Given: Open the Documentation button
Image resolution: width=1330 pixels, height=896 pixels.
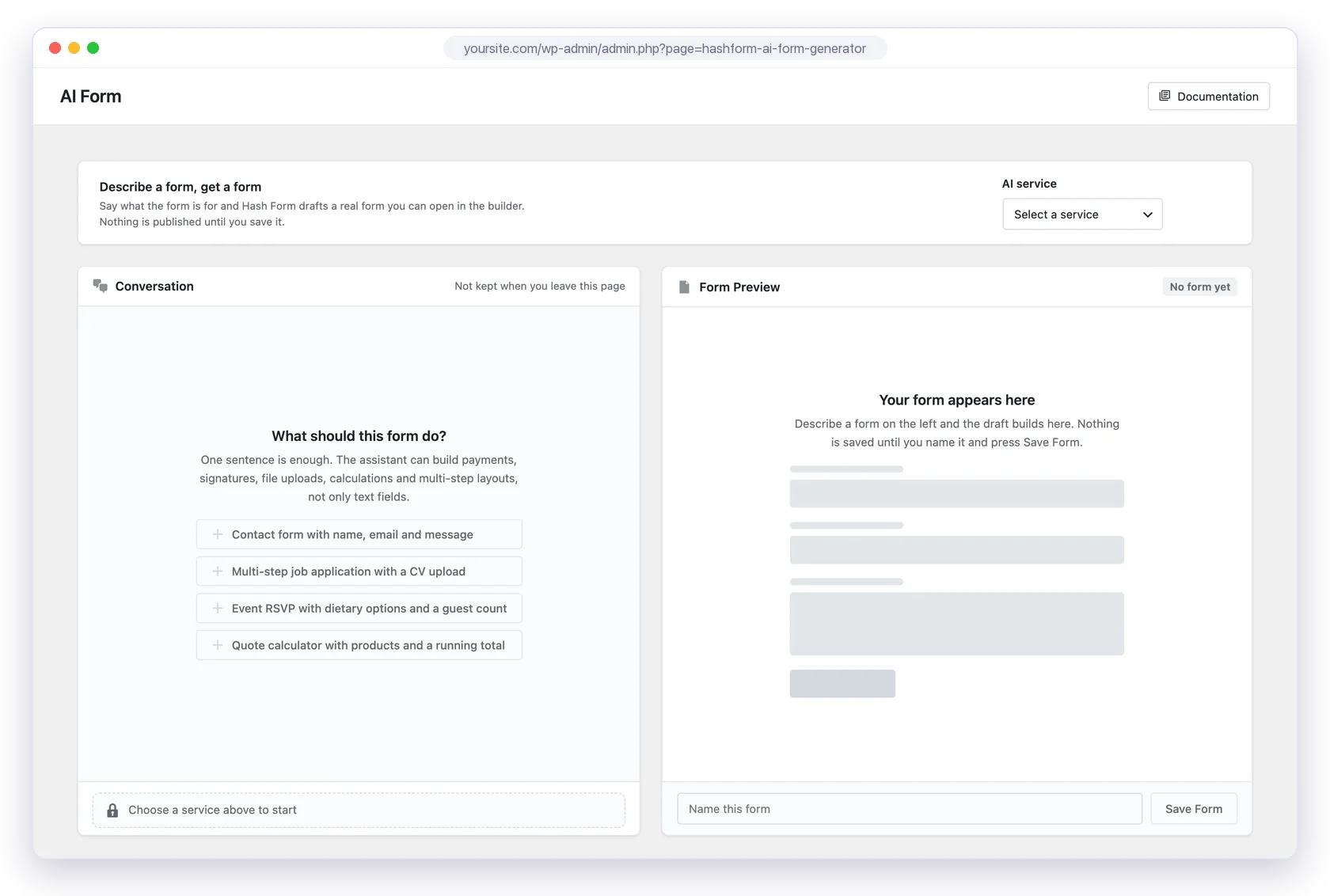Looking at the screenshot, I should (x=1208, y=96).
